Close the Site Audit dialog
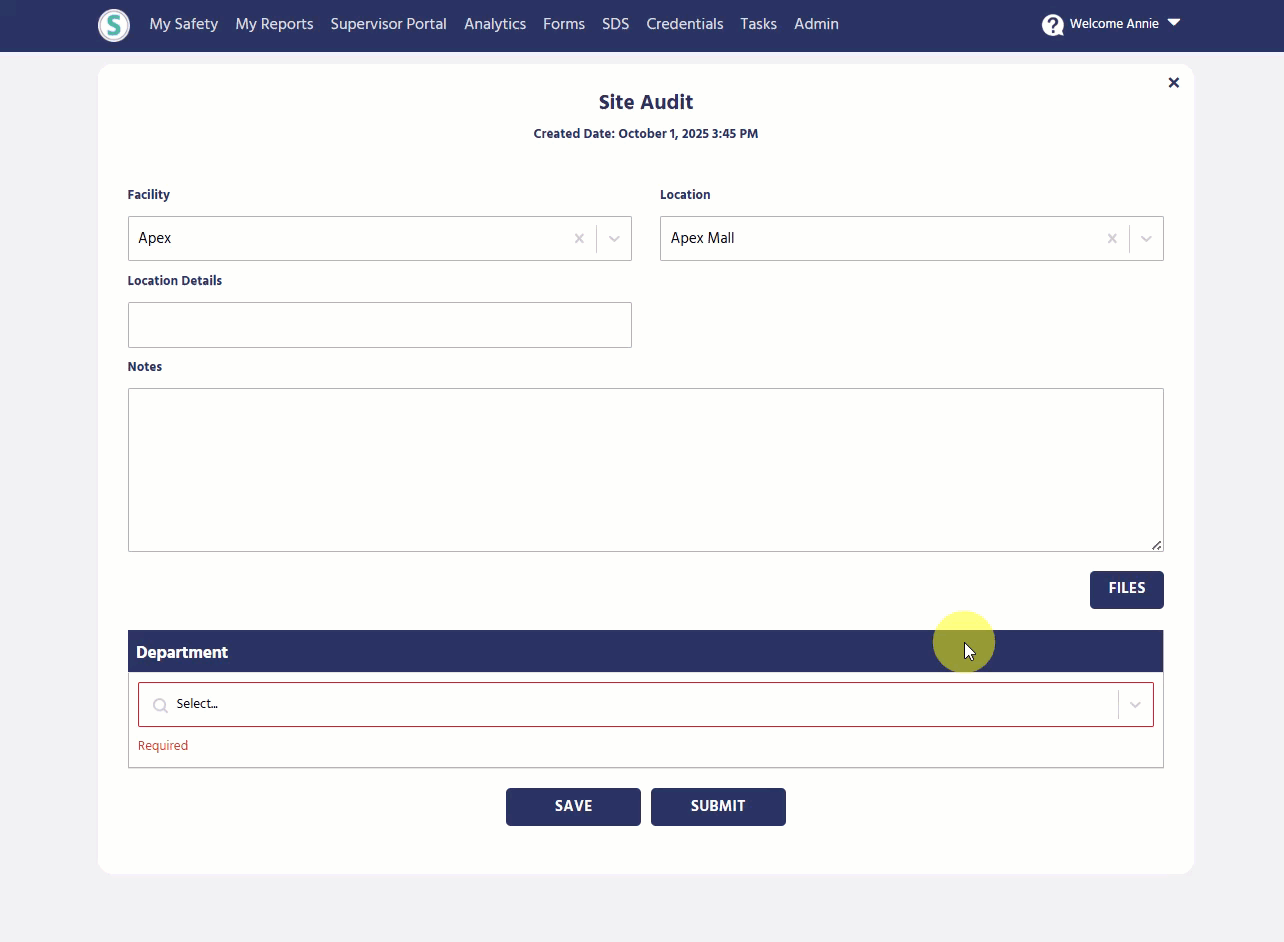 pos(1174,83)
